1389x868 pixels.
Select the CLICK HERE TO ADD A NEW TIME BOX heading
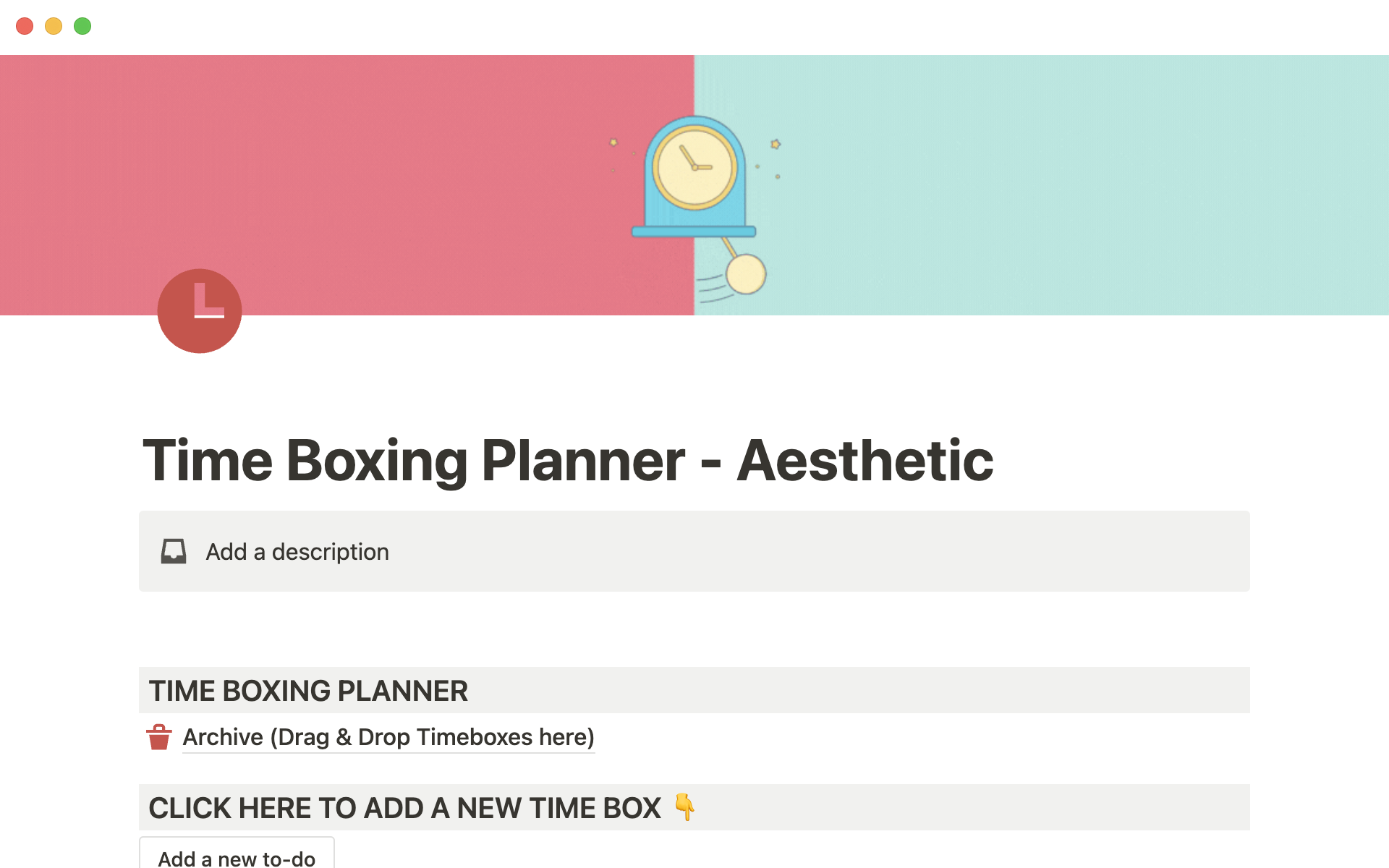(404, 808)
